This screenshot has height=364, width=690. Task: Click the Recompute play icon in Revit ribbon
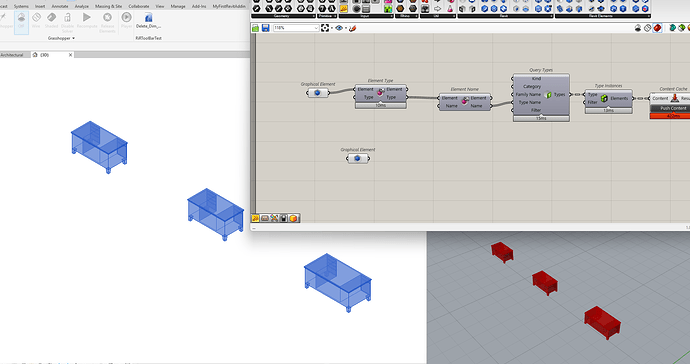87,18
